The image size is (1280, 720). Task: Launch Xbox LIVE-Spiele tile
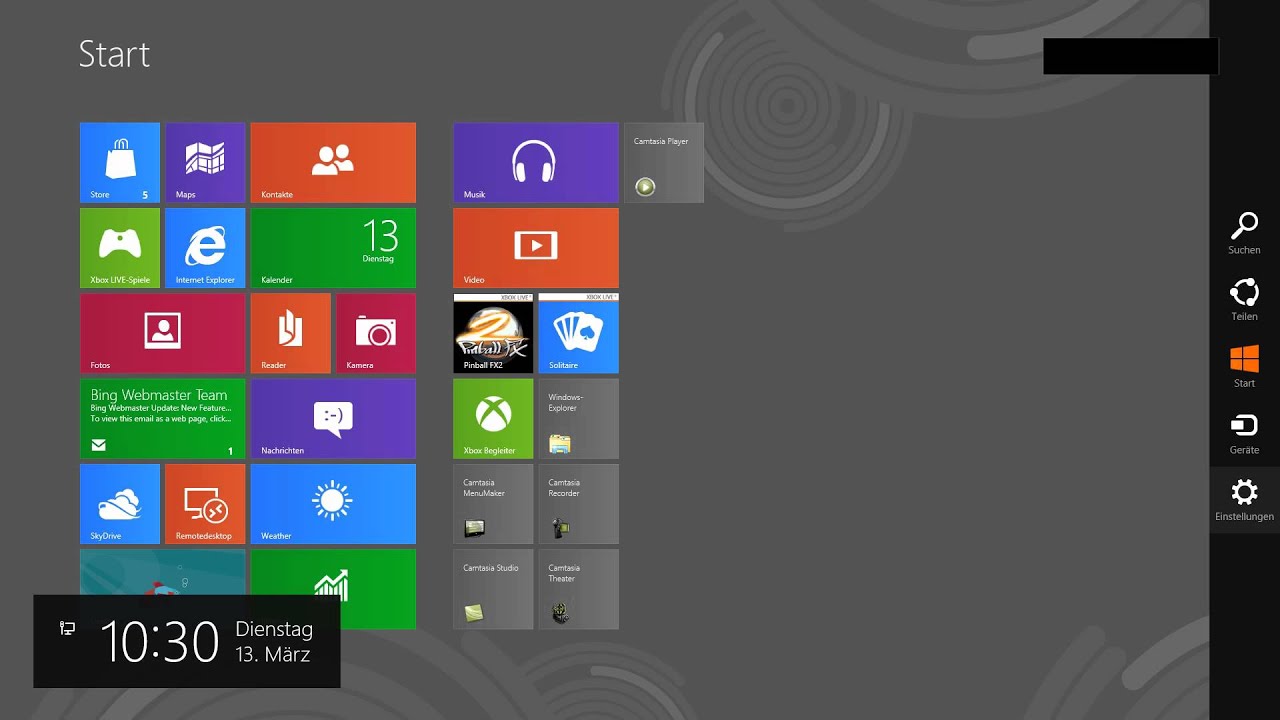[120, 248]
